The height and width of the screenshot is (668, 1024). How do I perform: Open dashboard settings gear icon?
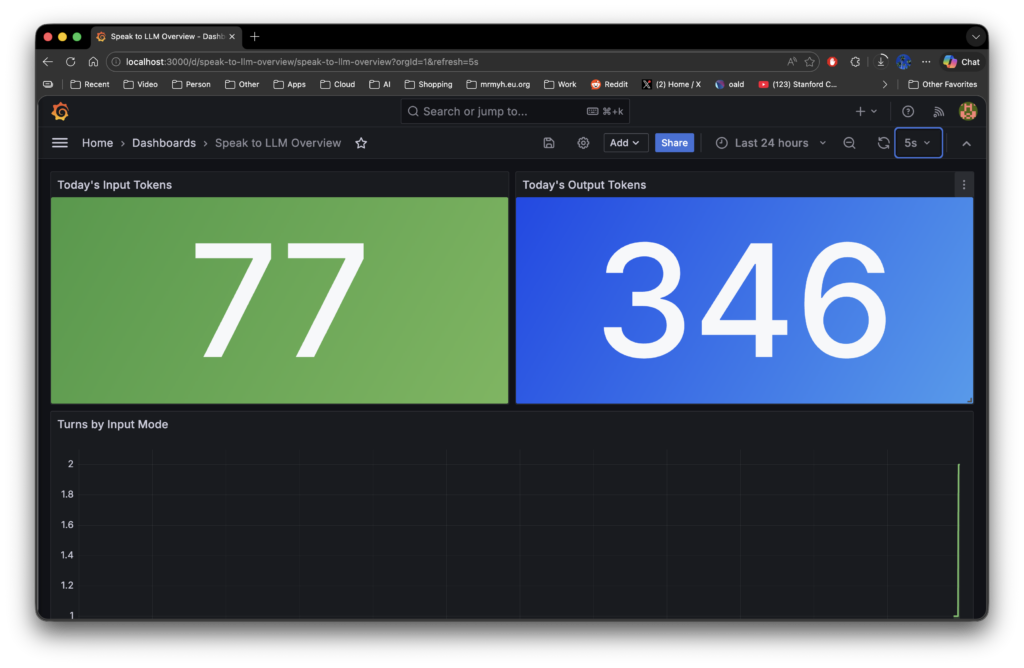[x=583, y=143]
